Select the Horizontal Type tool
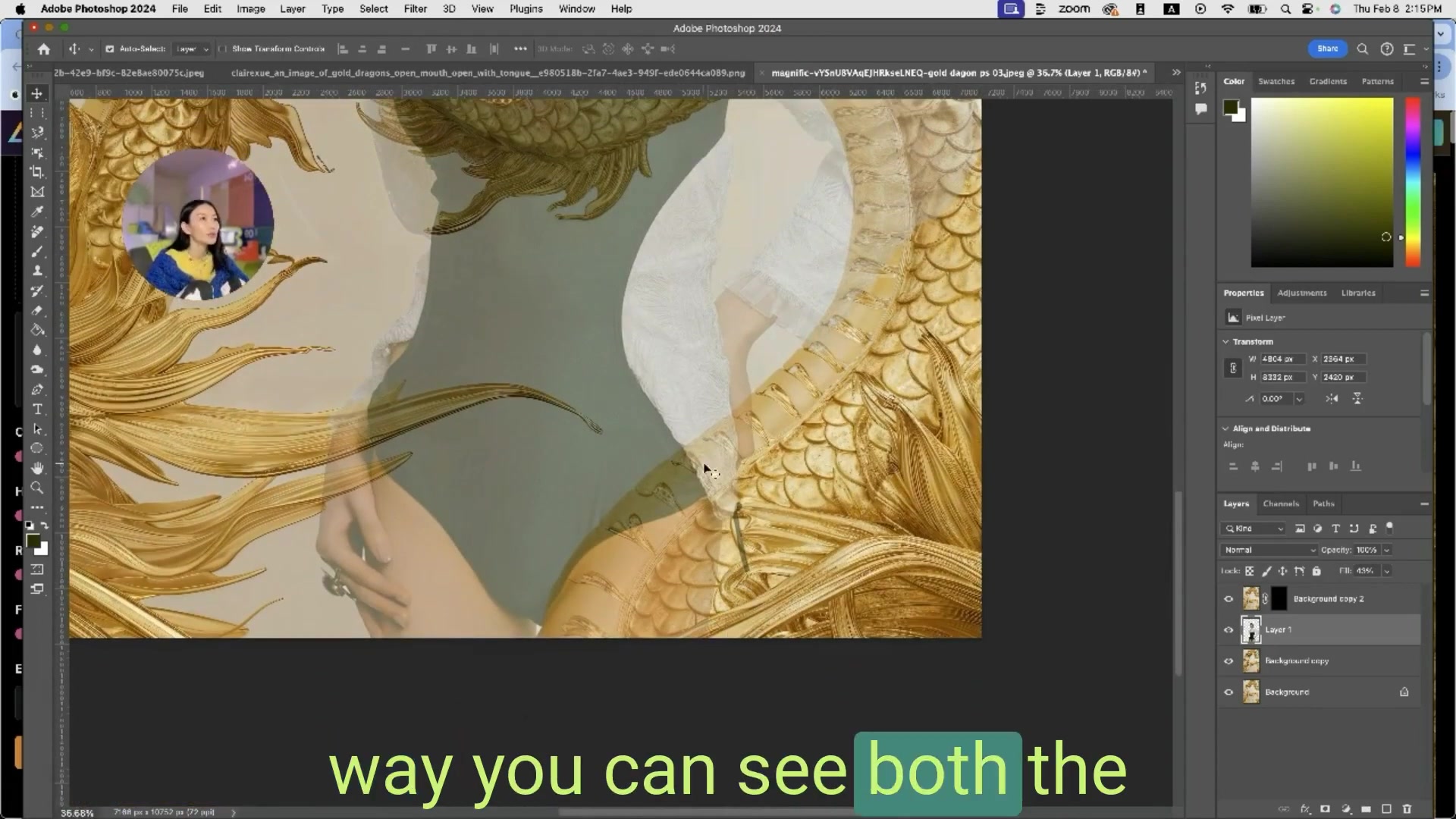 36,409
